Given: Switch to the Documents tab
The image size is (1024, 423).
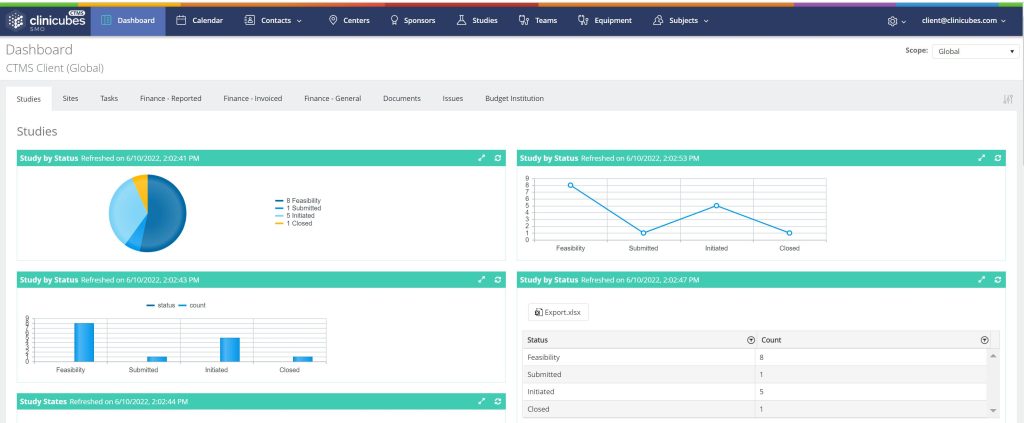Looking at the screenshot, I should point(402,99).
